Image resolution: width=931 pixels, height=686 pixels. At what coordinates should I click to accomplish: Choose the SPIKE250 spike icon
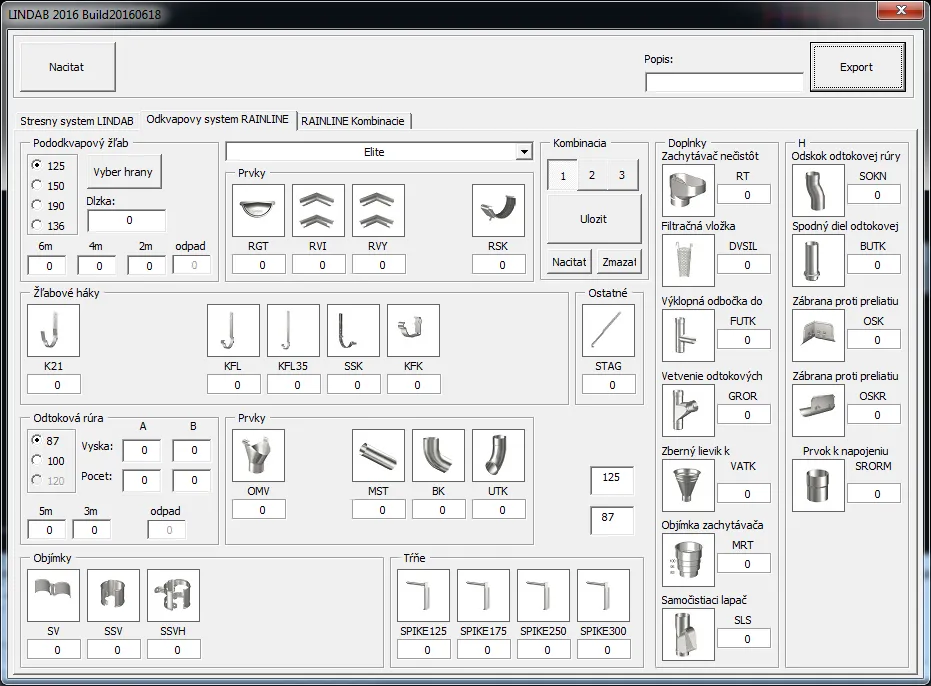[x=543, y=595]
